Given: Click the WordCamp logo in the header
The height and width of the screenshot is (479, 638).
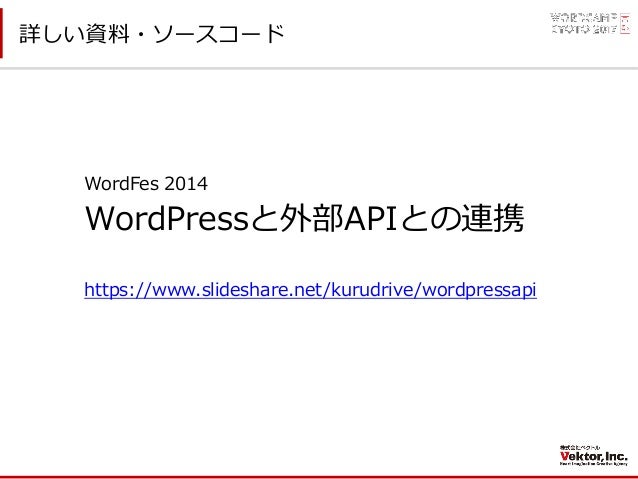Looking at the screenshot, I should tap(590, 23).
